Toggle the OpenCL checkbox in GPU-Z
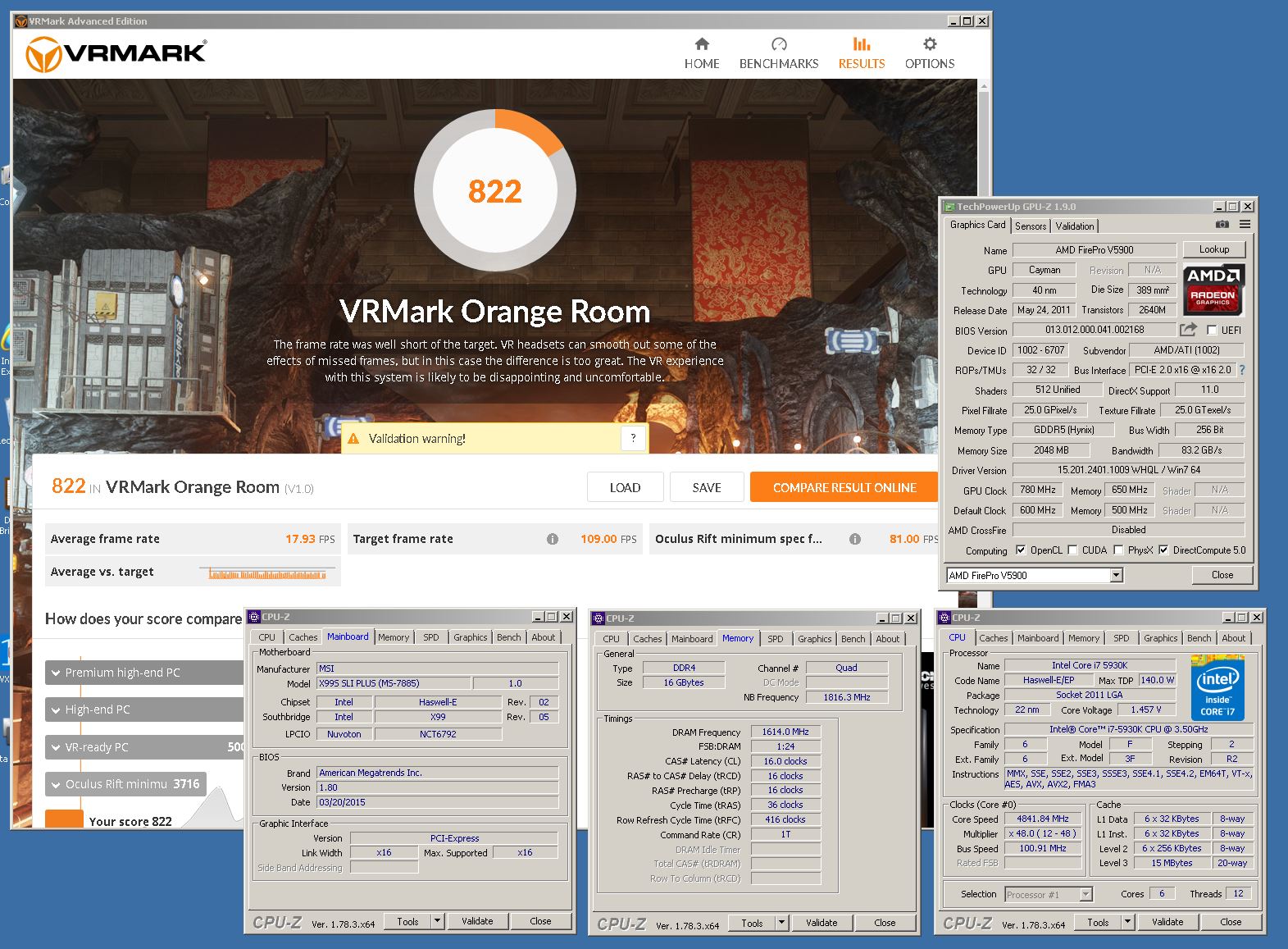The height and width of the screenshot is (949, 1288). (1021, 550)
